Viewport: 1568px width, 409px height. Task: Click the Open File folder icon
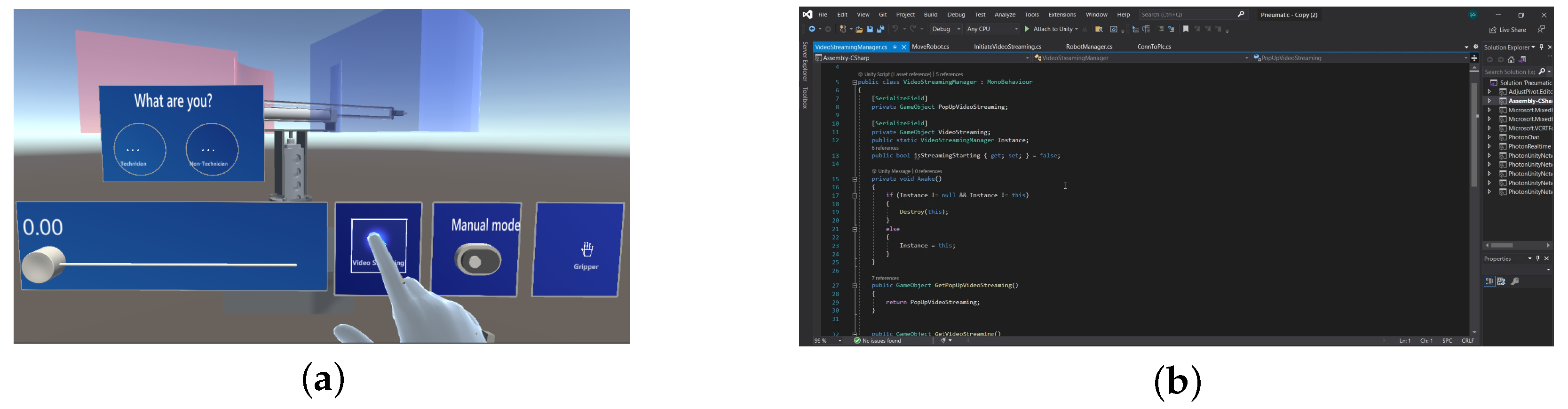click(x=859, y=29)
